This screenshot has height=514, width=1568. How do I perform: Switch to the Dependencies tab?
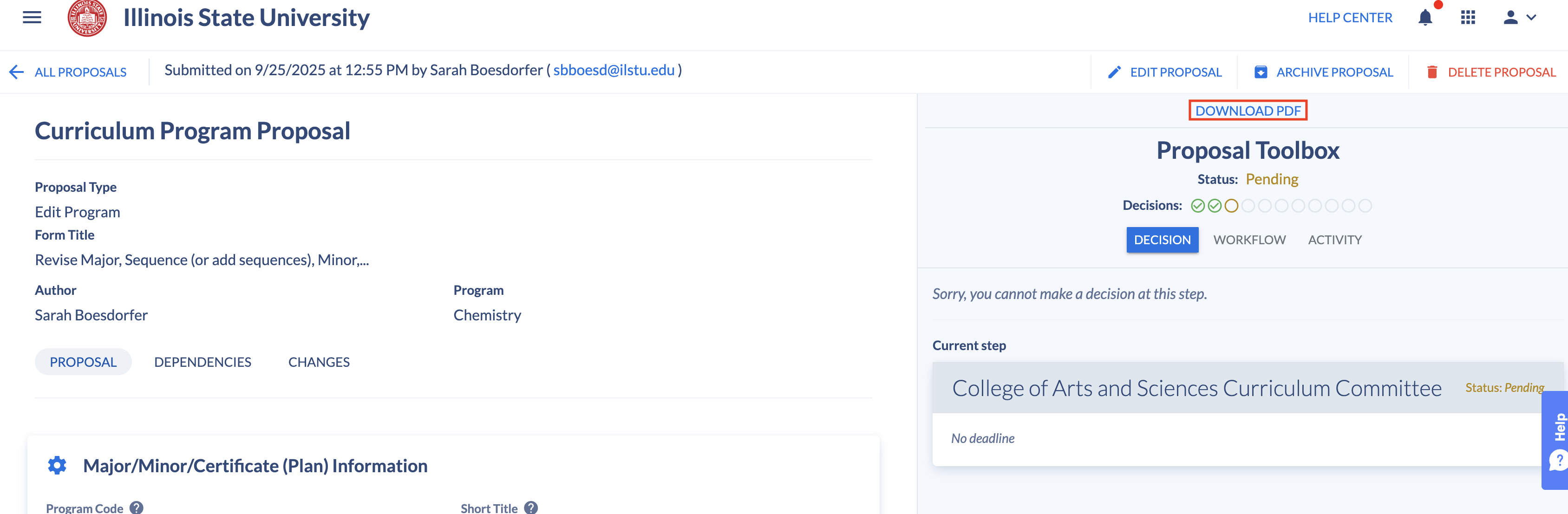[x=203, y=362]
